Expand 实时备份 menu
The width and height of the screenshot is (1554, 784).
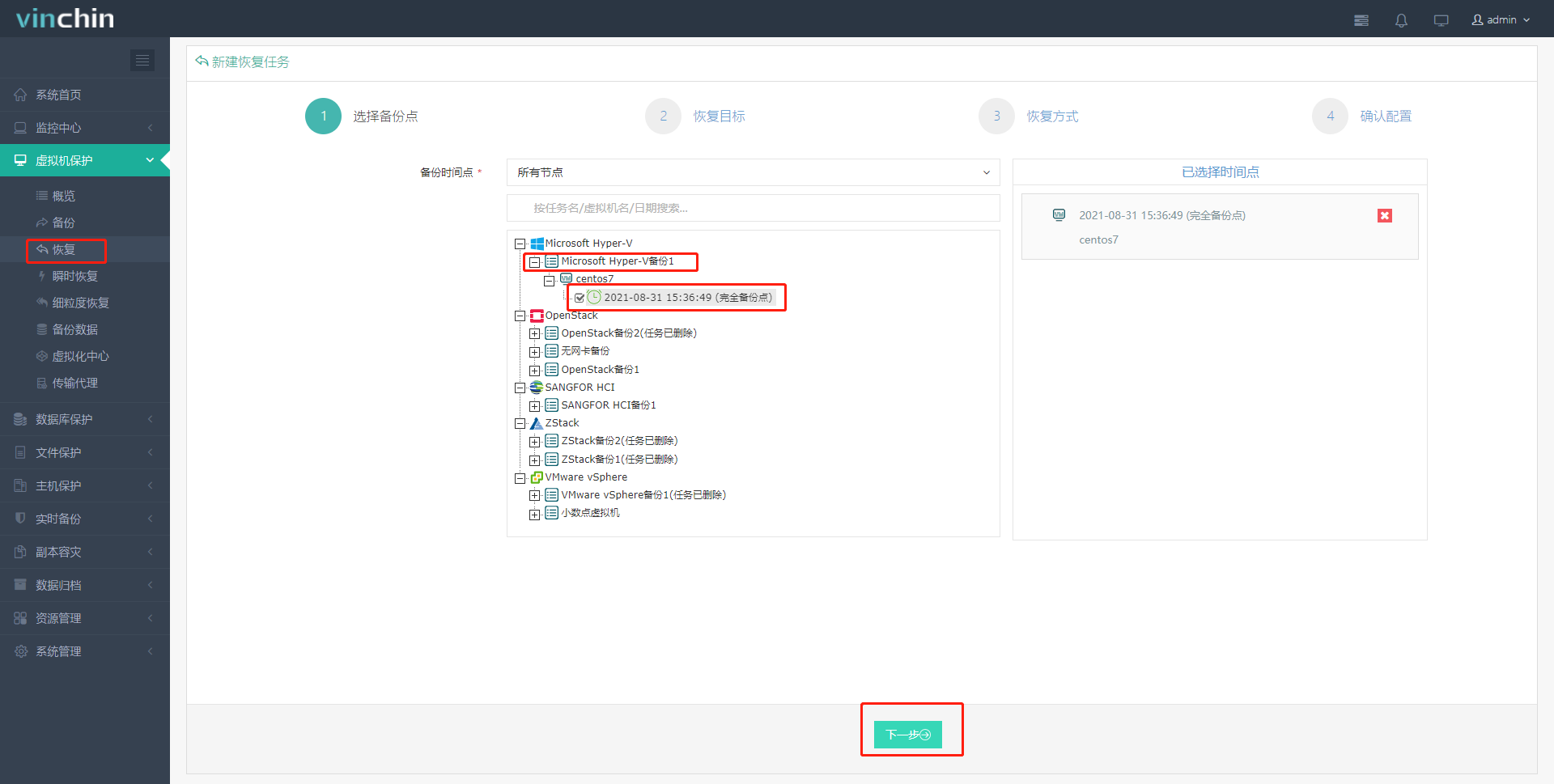(85, 519)
